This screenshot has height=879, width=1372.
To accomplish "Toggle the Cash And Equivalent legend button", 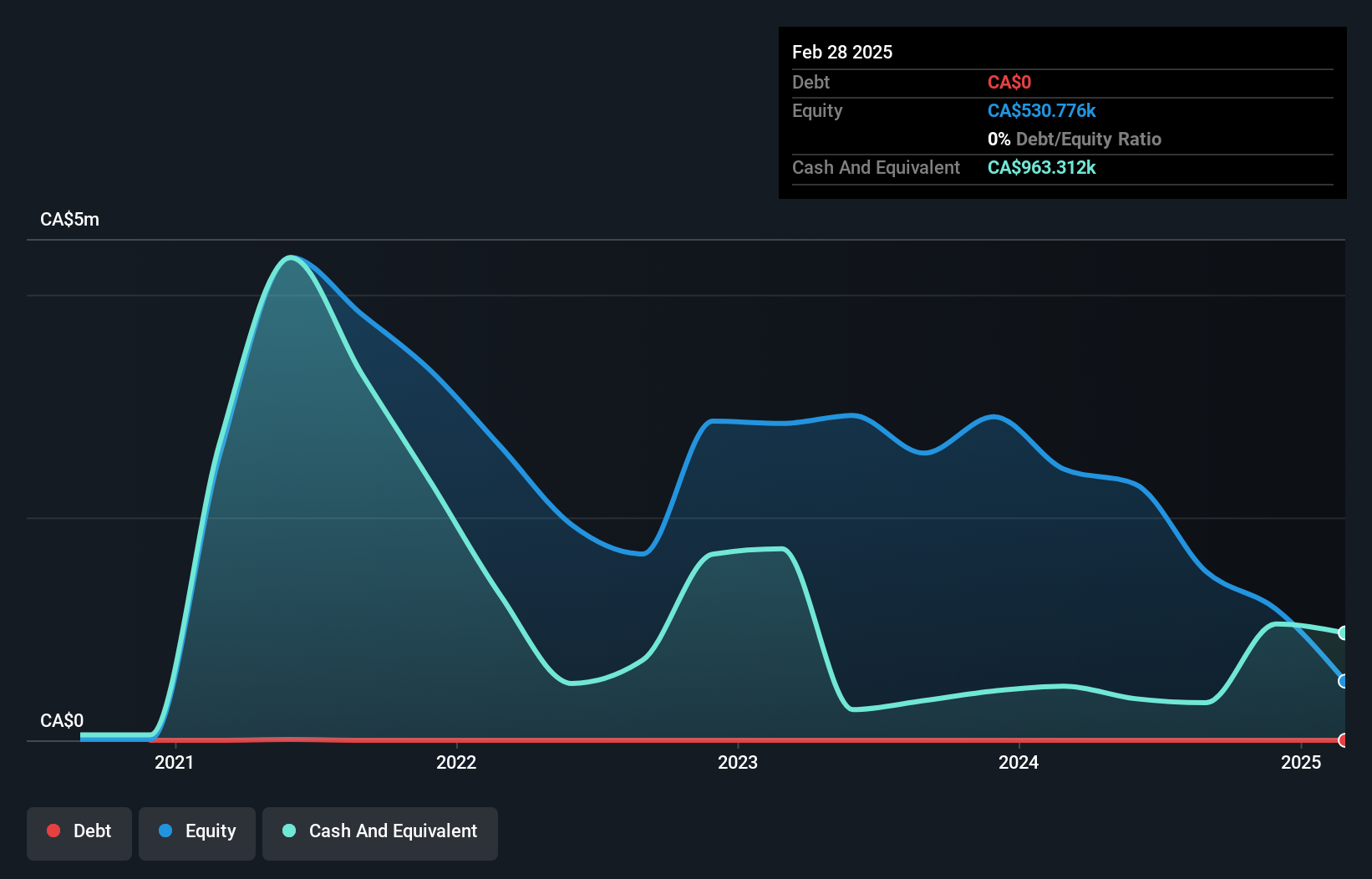I will coord(380,833).
